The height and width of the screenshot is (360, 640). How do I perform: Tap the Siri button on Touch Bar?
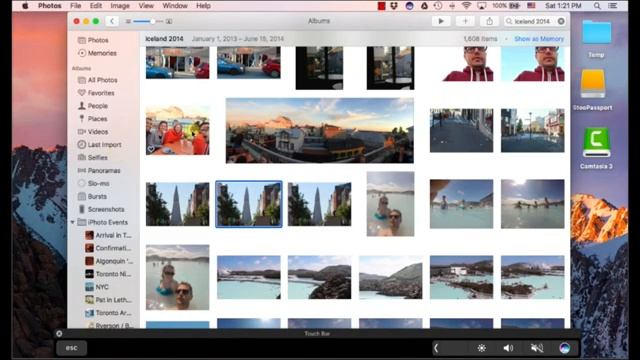click(564, 348)
